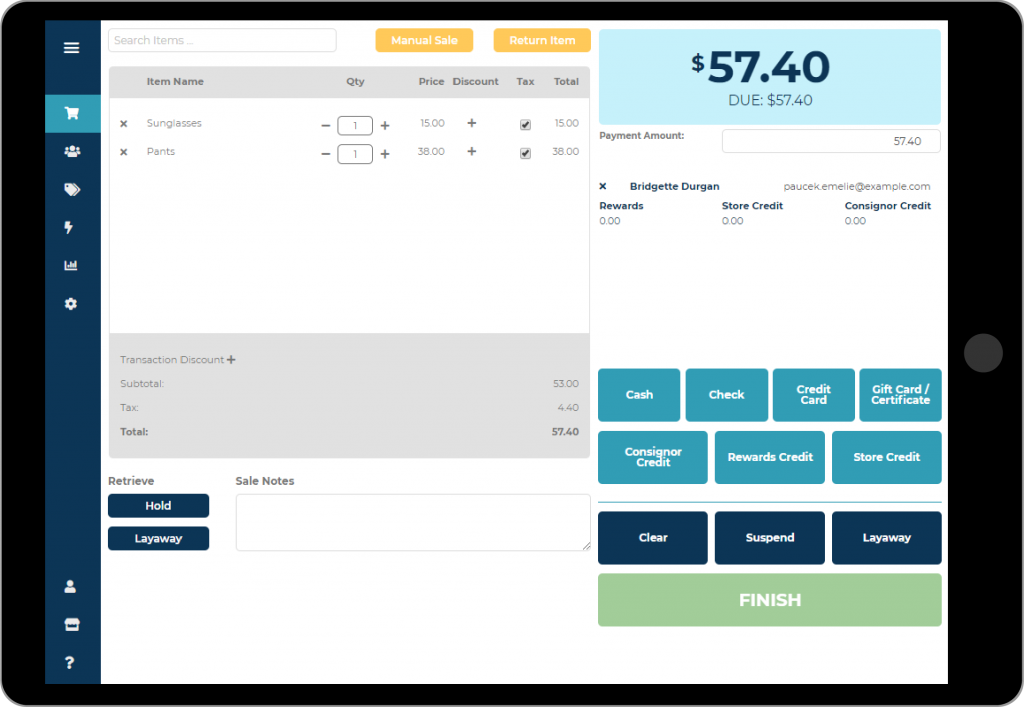Select the shopping cart sidebar icon

click(x=72, y=114)
